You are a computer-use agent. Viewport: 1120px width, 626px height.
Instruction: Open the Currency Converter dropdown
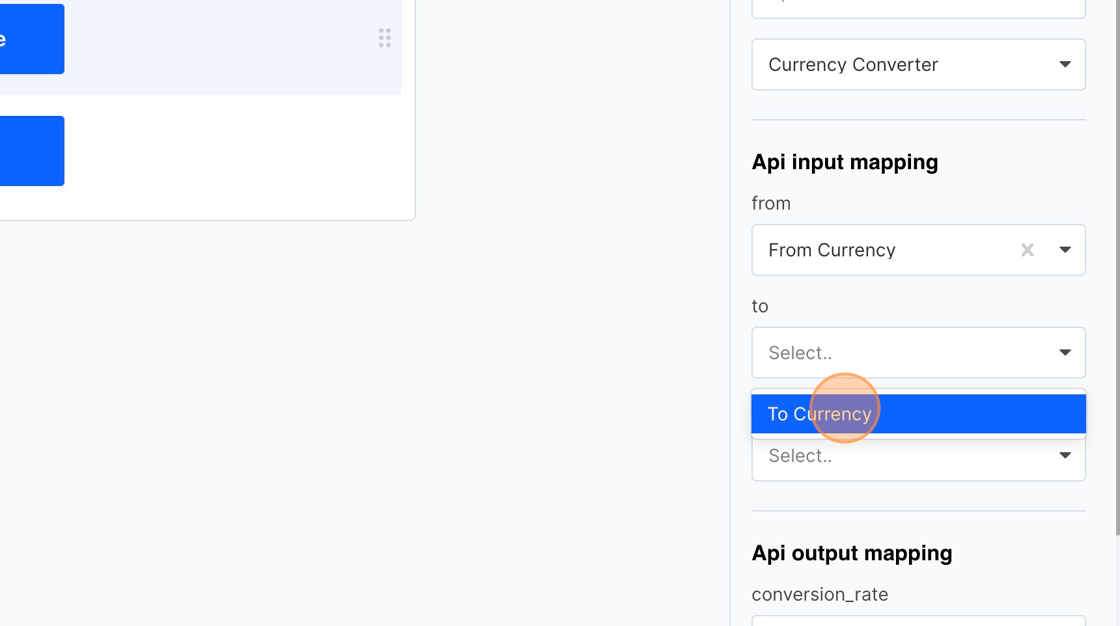pyautogui.click(x=918, y=64)
